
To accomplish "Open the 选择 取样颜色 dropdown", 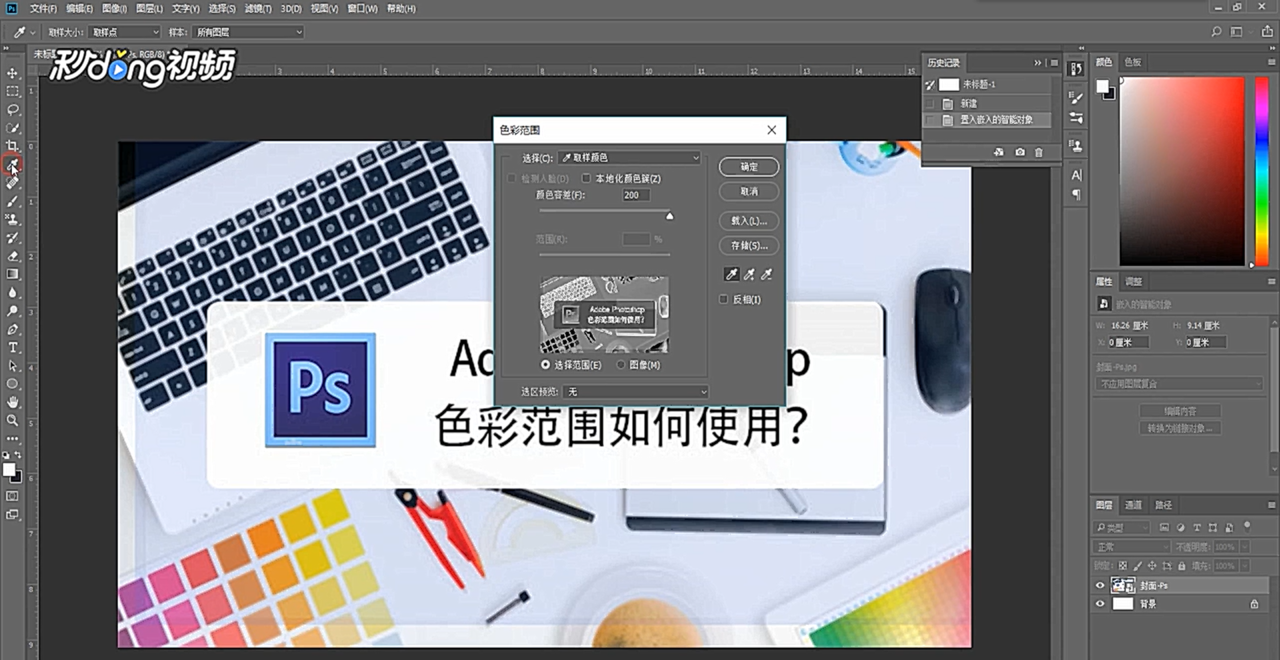I will coord(630,158).
